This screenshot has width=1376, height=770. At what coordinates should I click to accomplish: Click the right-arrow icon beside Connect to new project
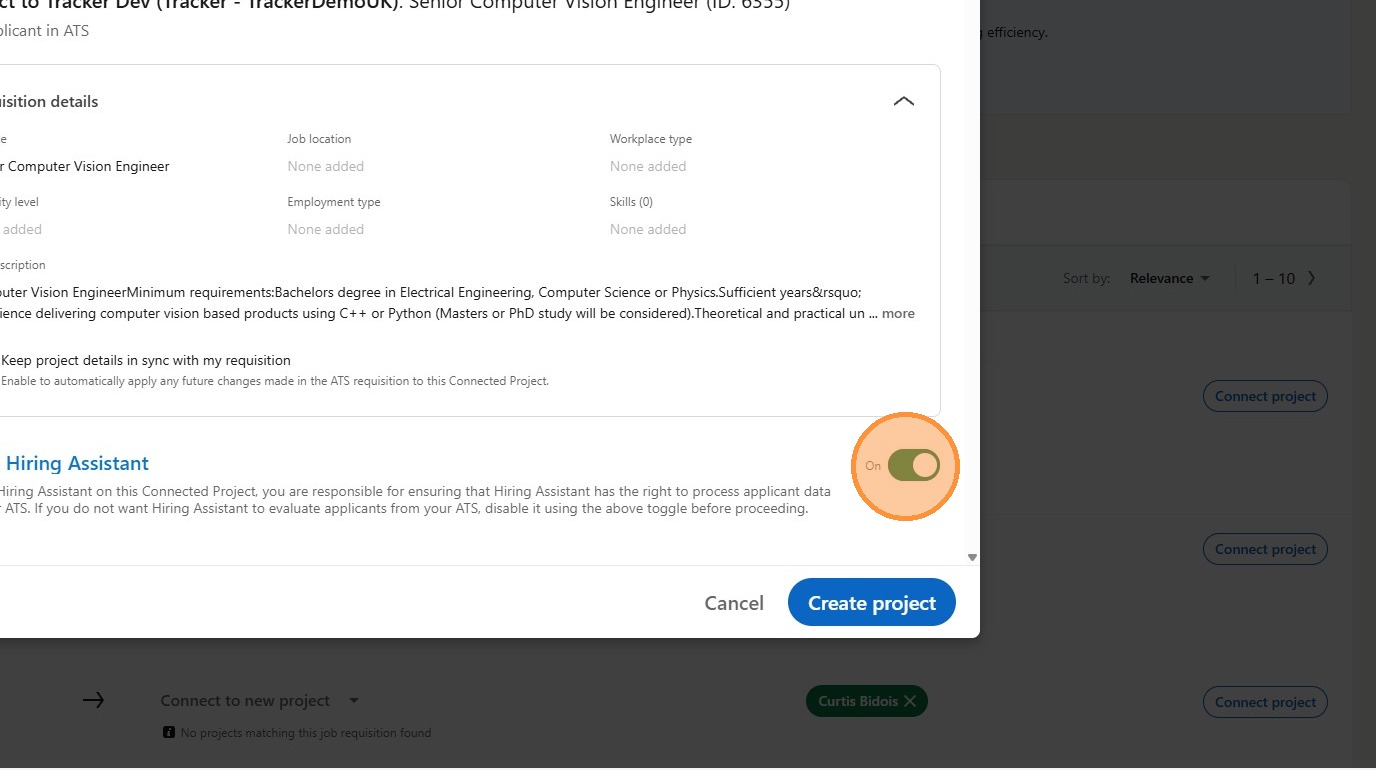[x=93, y=700]
